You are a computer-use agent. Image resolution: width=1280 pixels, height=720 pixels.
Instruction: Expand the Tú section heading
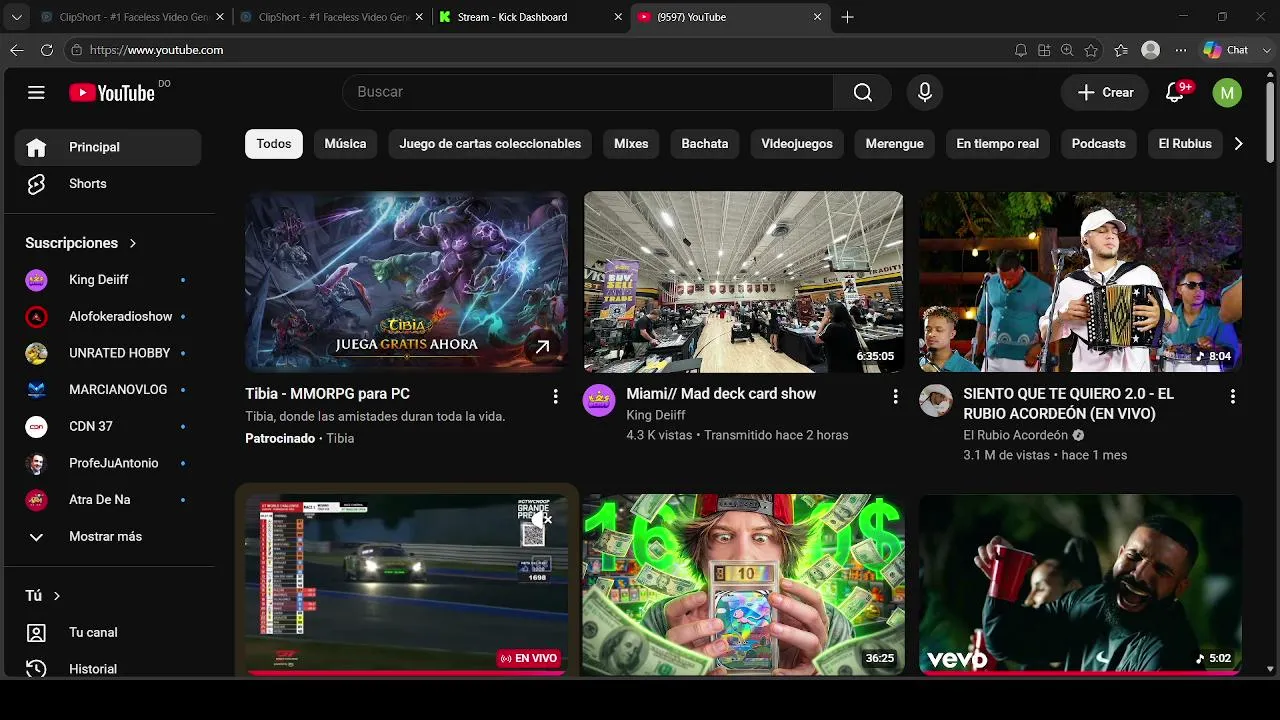(x=43, y=596)
